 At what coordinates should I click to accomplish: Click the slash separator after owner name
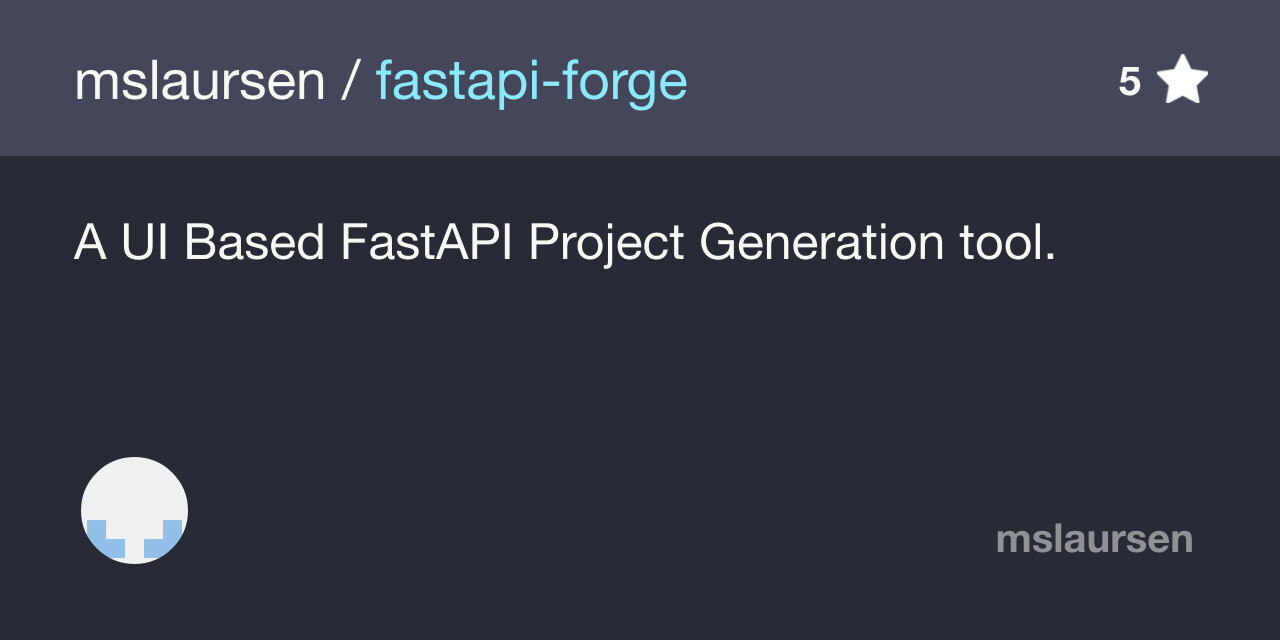click(x=350, y=82)
